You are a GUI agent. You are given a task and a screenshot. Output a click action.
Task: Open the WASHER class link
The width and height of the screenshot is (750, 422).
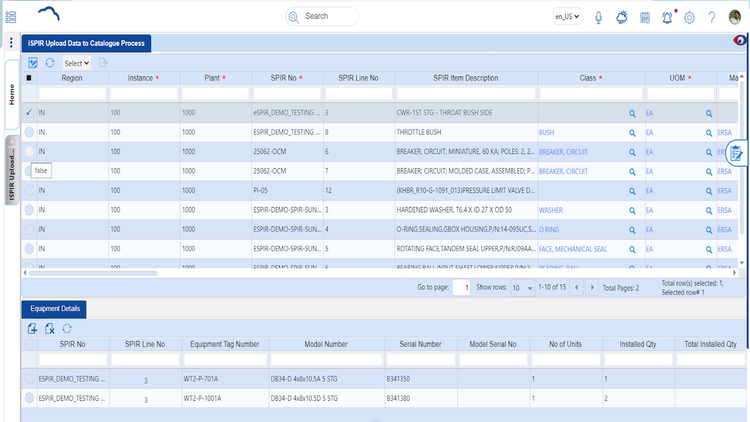pyautogui.click(x=551, y=210)
